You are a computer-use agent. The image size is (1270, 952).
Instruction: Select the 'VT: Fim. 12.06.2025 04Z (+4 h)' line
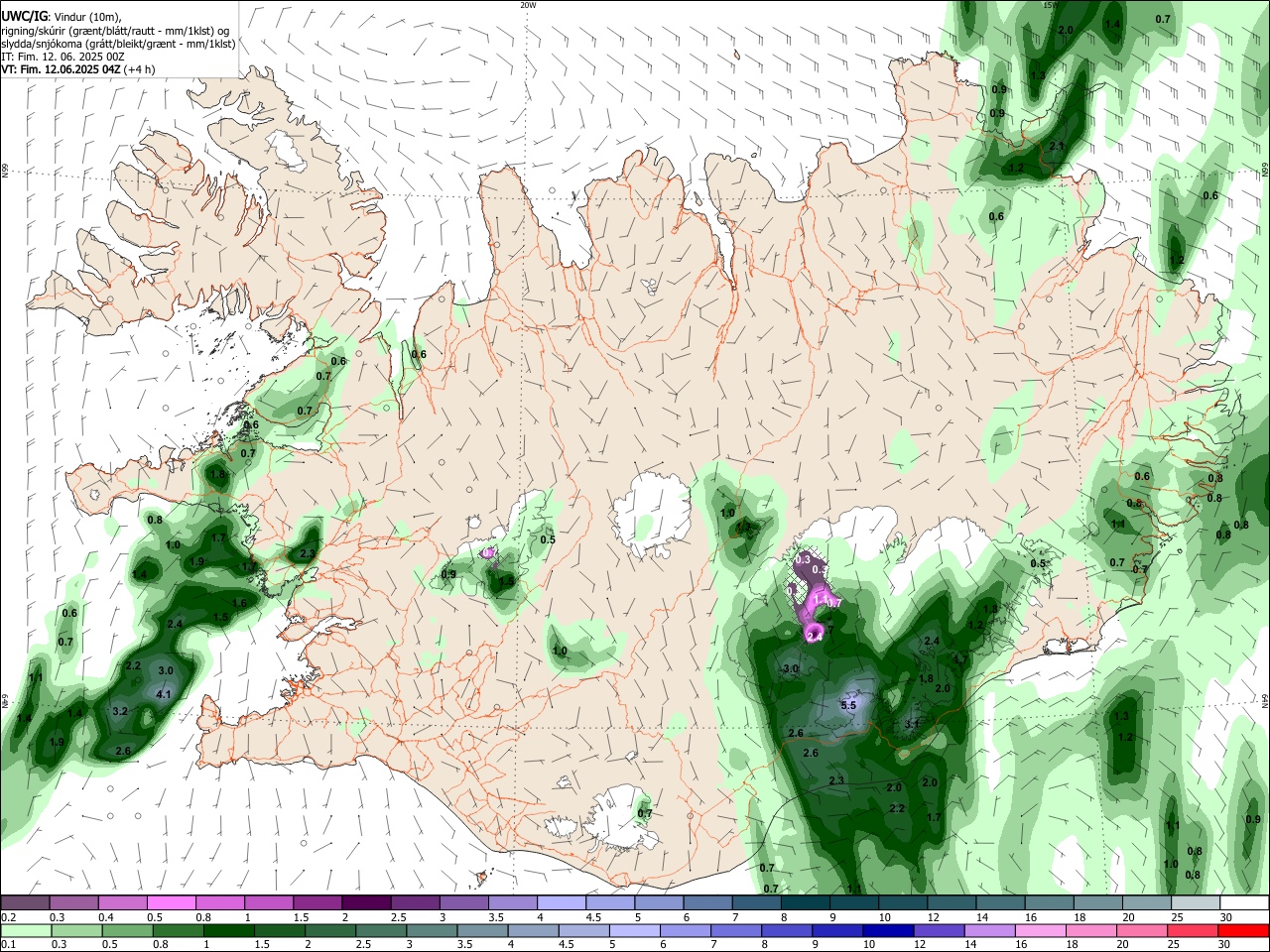(78, 69)
